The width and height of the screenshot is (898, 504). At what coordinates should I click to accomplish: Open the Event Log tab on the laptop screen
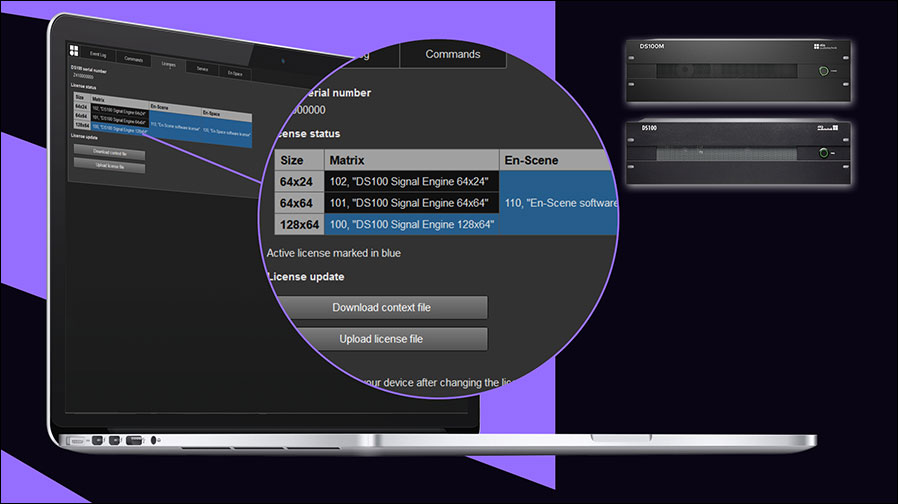pos(98,54)
